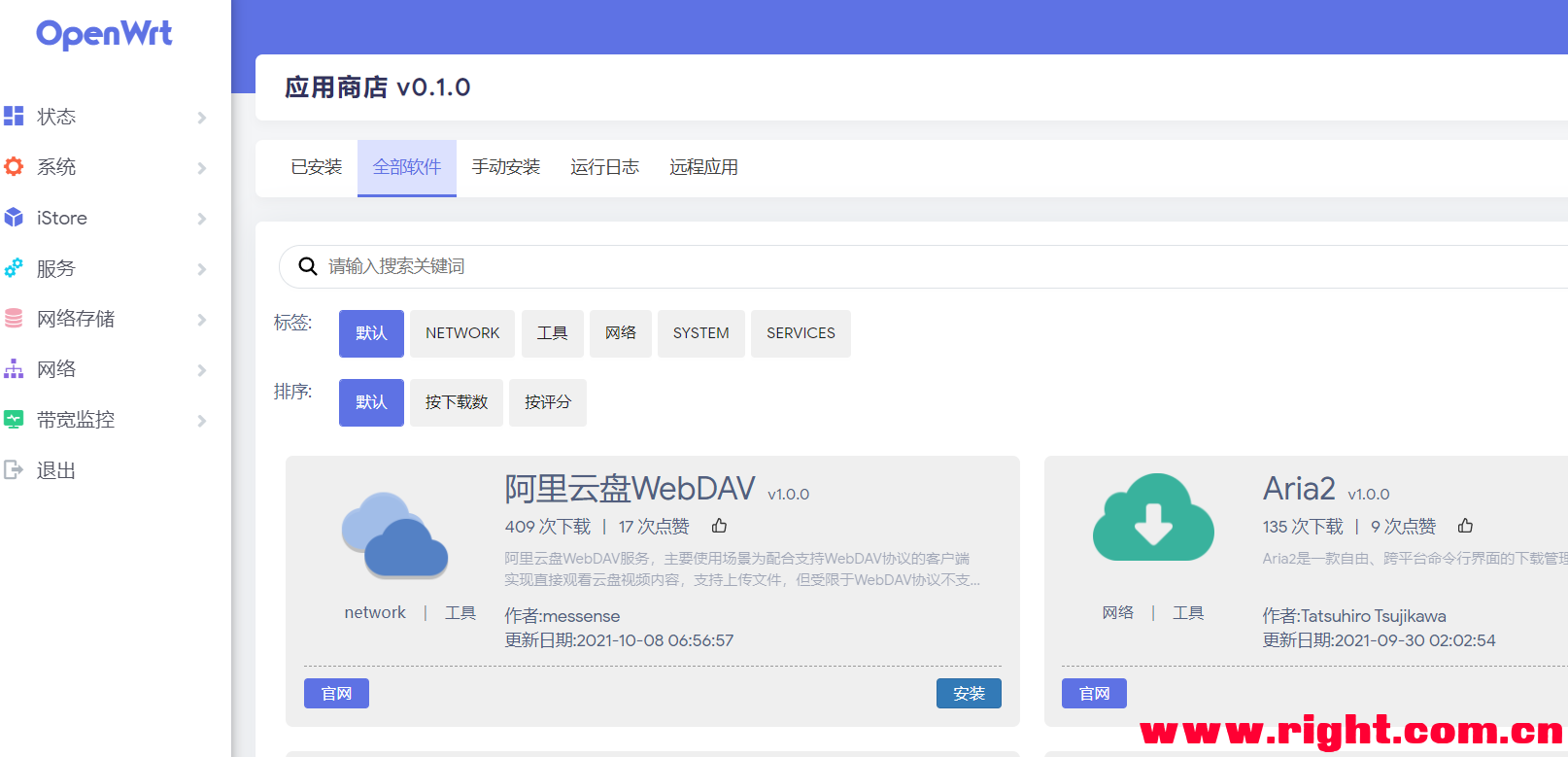1568x757 pixels.
Task: Click the 网络存储 database icon
Action: [x=14, y=319]
